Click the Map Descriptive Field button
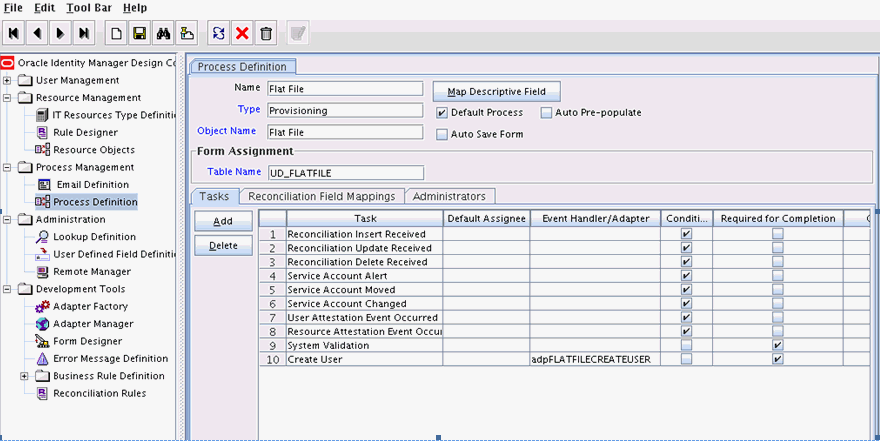The height and width of the screenshot is (441, 880). coord(497,91)
